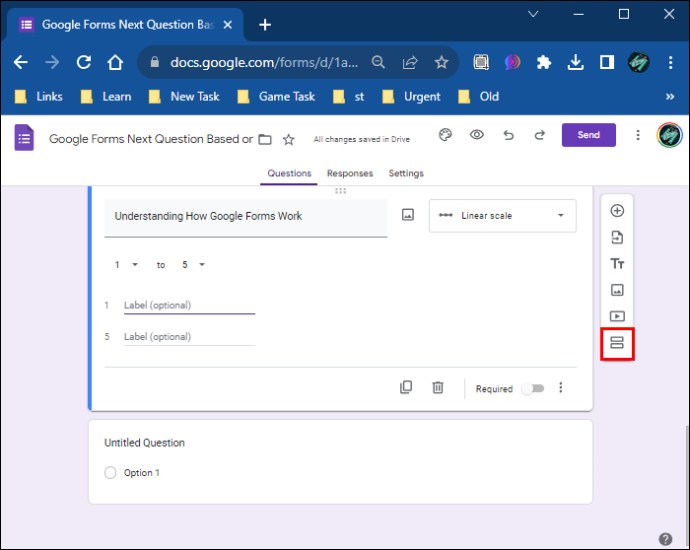Add image to the question
This screenshot has width=690, height=550.
[x=408, y=215]
